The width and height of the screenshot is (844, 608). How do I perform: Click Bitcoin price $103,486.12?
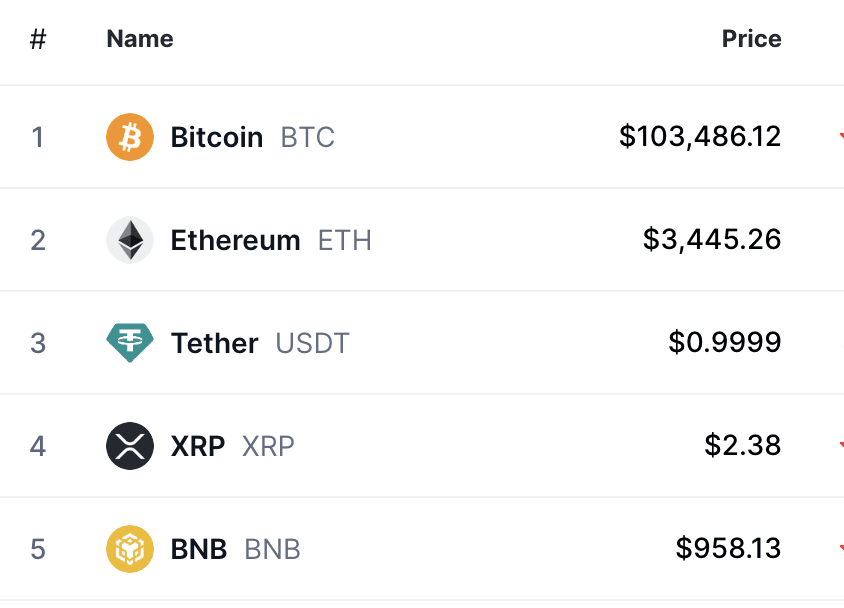coord(700,136)
